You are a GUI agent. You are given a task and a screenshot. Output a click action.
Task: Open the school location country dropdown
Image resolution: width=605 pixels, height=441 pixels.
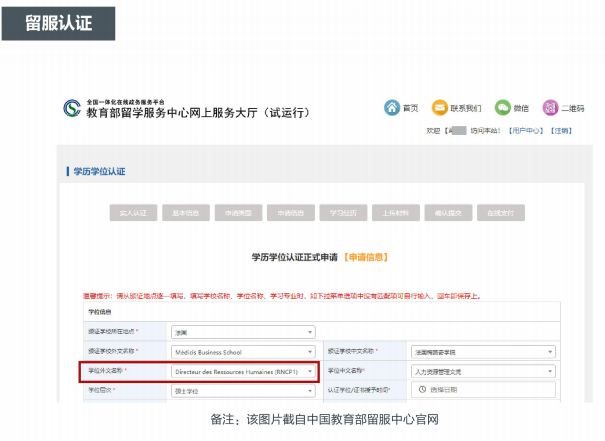(243, 332)
